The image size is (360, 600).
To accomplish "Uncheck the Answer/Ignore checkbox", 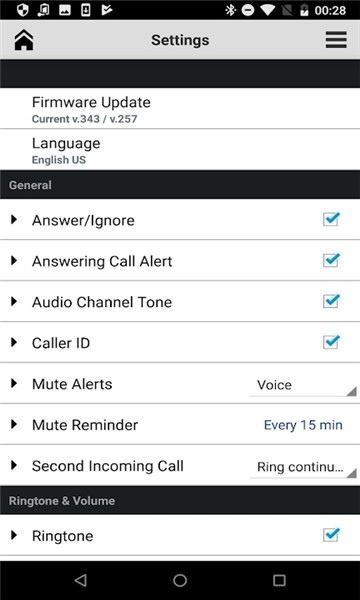I will coord(331,219).
